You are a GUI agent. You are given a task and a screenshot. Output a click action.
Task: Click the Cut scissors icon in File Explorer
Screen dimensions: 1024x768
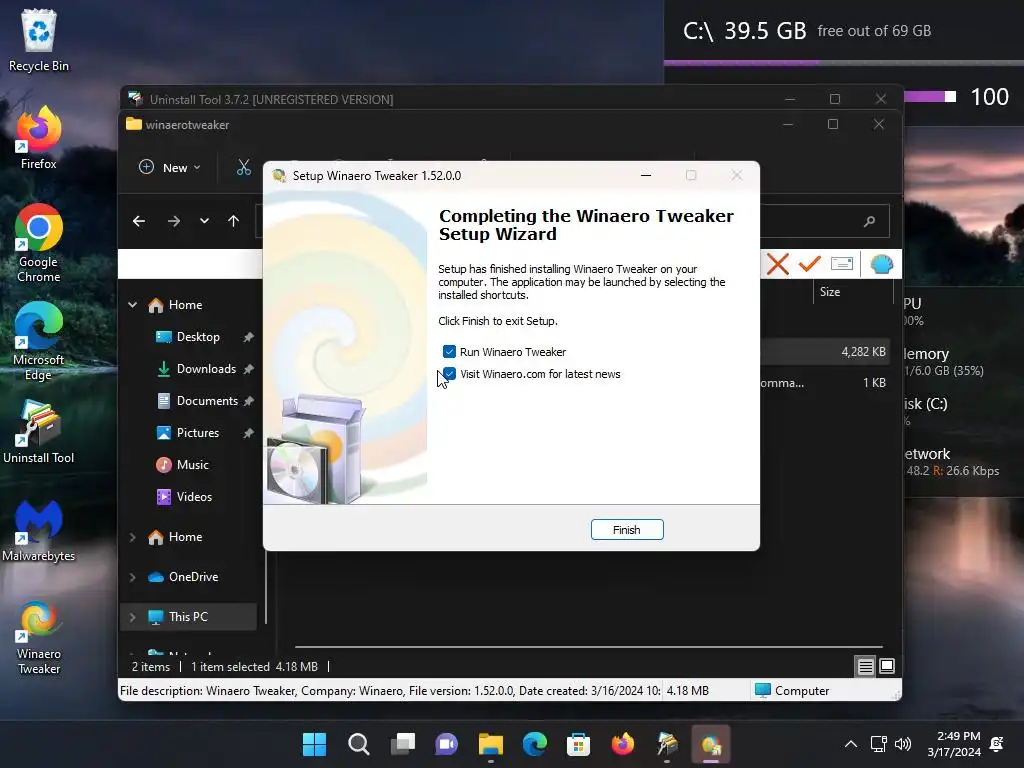[244, 168]
